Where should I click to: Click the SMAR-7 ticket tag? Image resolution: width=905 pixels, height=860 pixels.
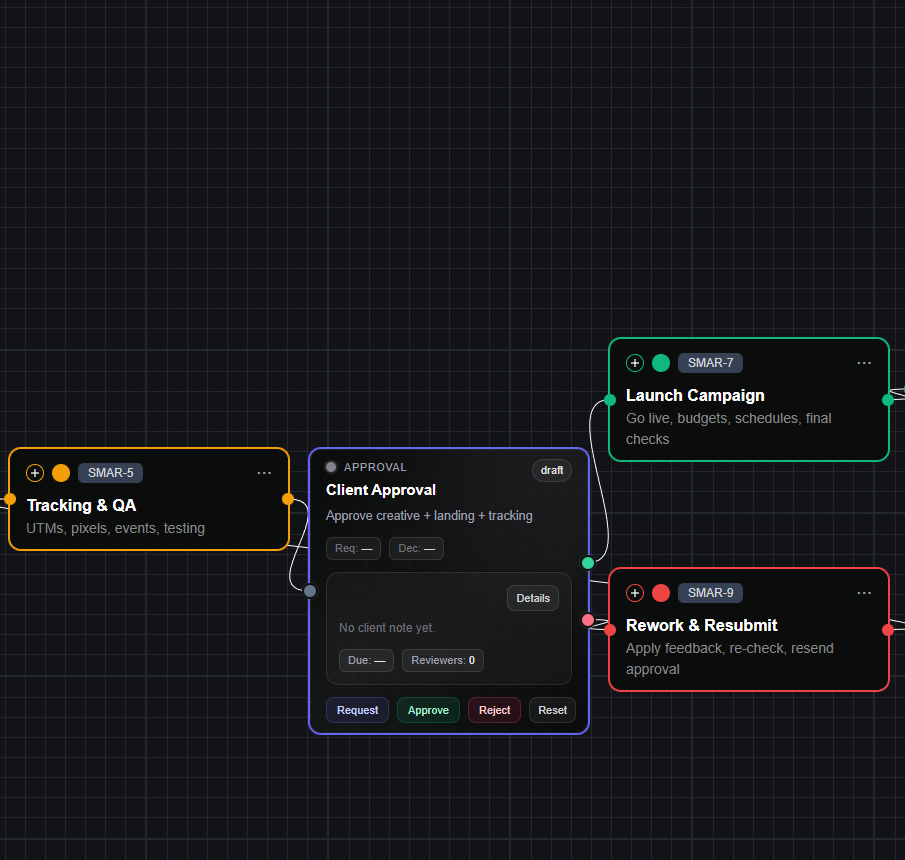(x=710, y=363)
